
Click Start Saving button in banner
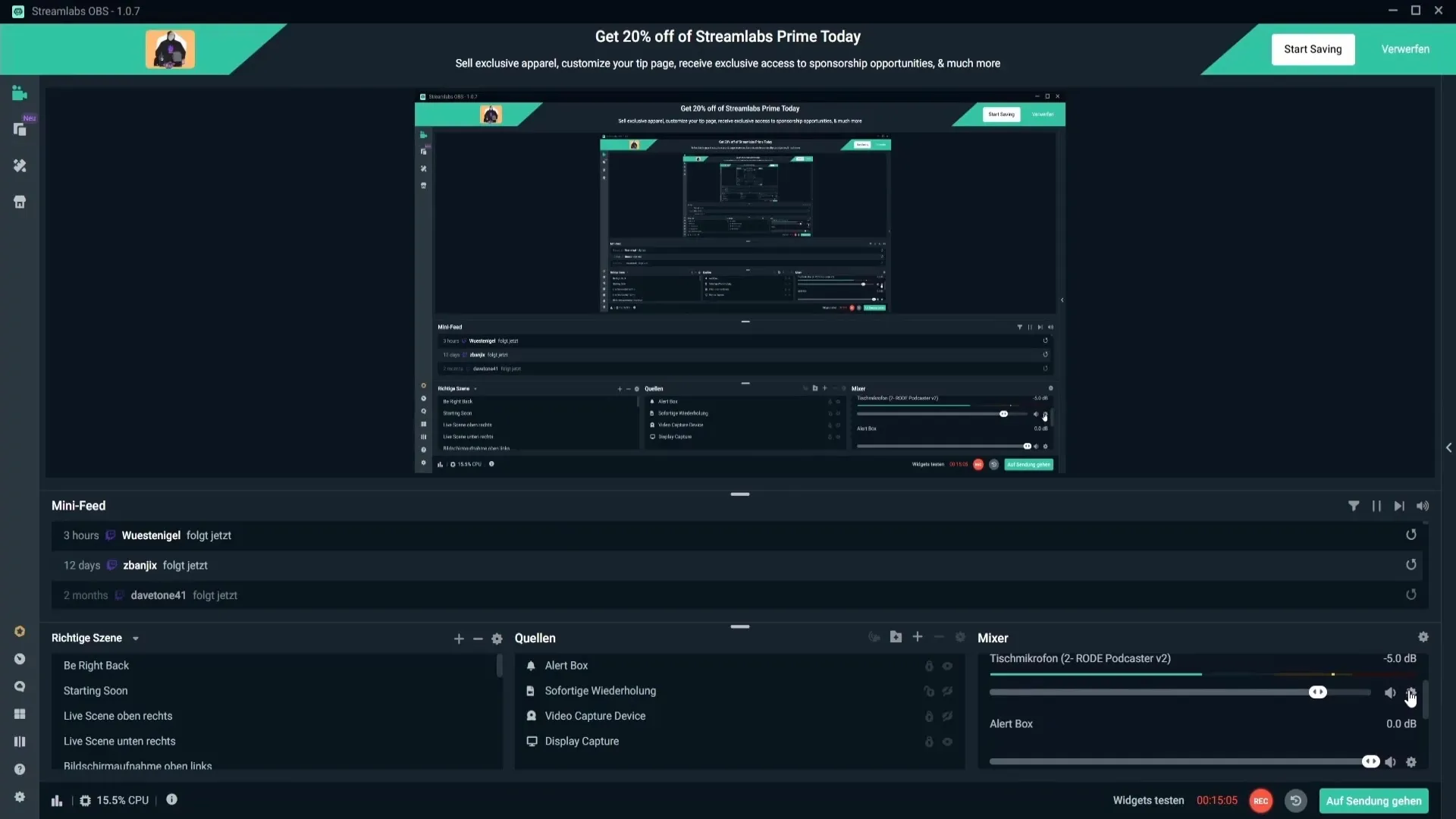[x=1313, y=49]
